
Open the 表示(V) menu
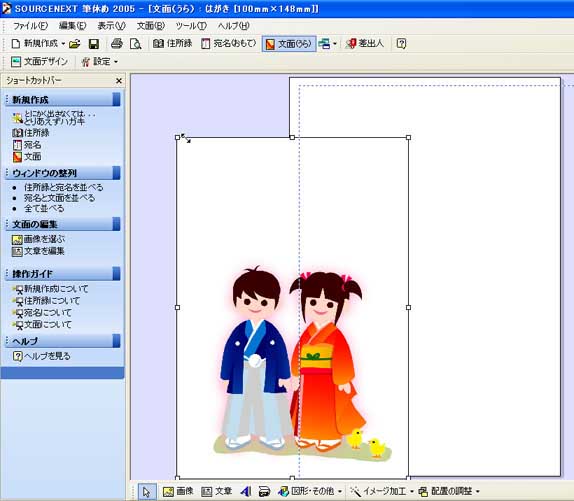coord(111,26)
